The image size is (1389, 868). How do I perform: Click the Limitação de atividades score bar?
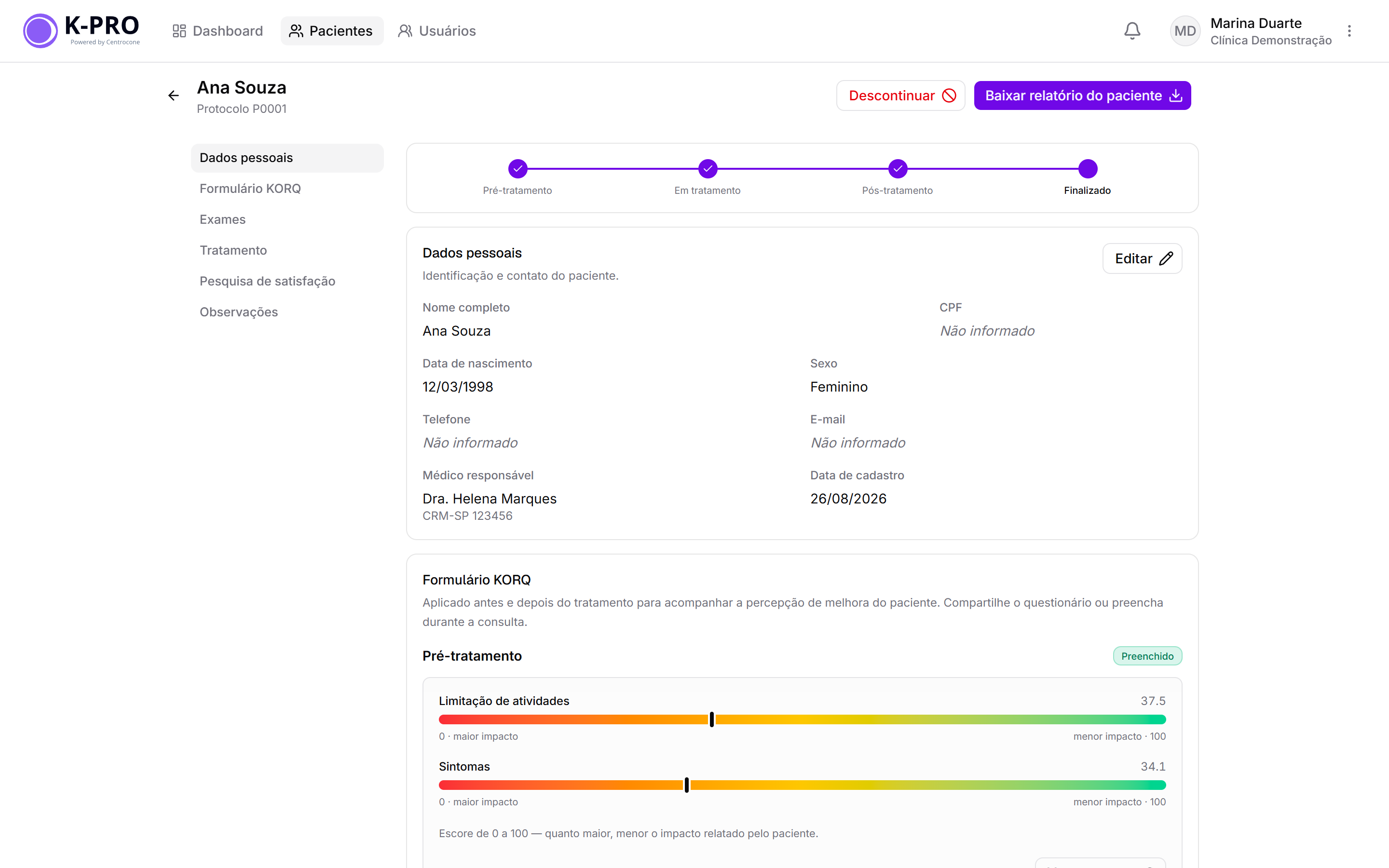tap(802, 719)
